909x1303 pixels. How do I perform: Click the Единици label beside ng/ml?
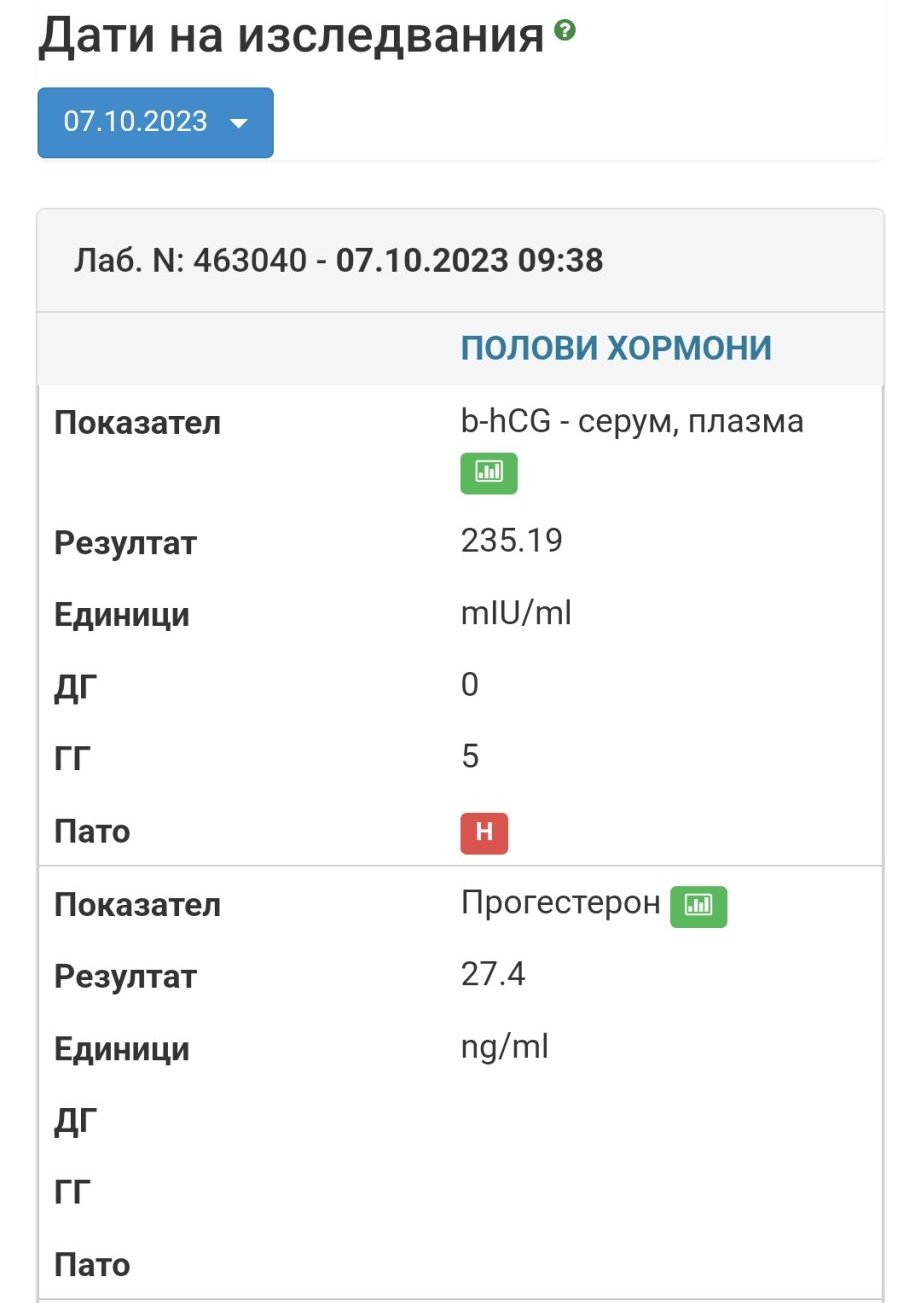click(x=121, y=1049)
